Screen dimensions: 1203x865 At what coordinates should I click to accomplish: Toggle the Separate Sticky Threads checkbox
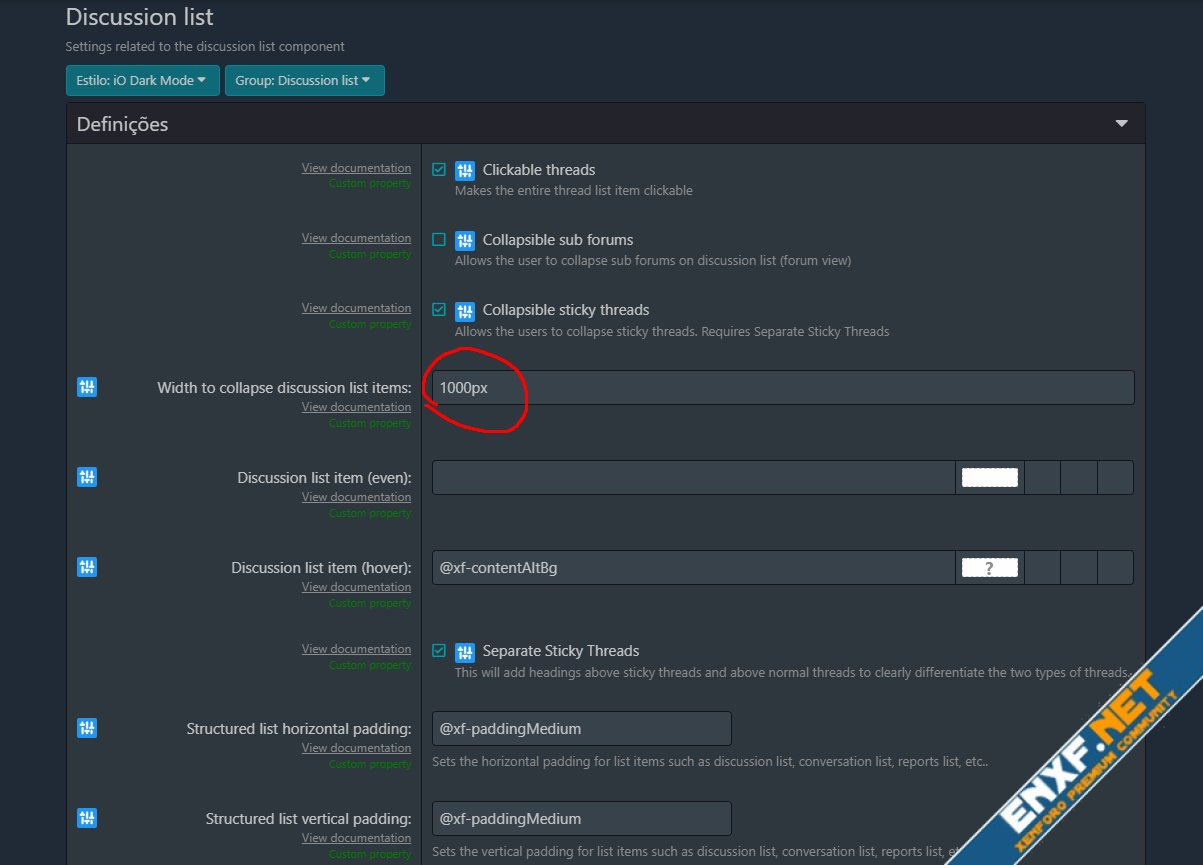point(439,651)
